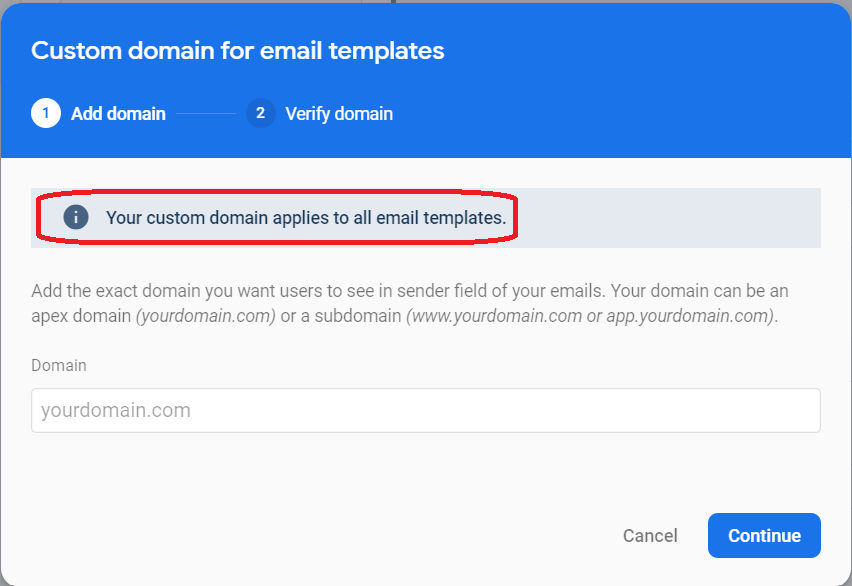Cancel the custom domain dialog
The image size is (852, 586).
[650, 536]
